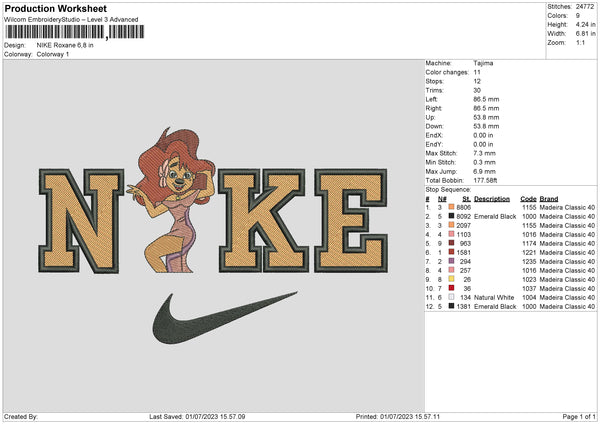
Task: Click the Colors value 9
Action: coord(578,16)
